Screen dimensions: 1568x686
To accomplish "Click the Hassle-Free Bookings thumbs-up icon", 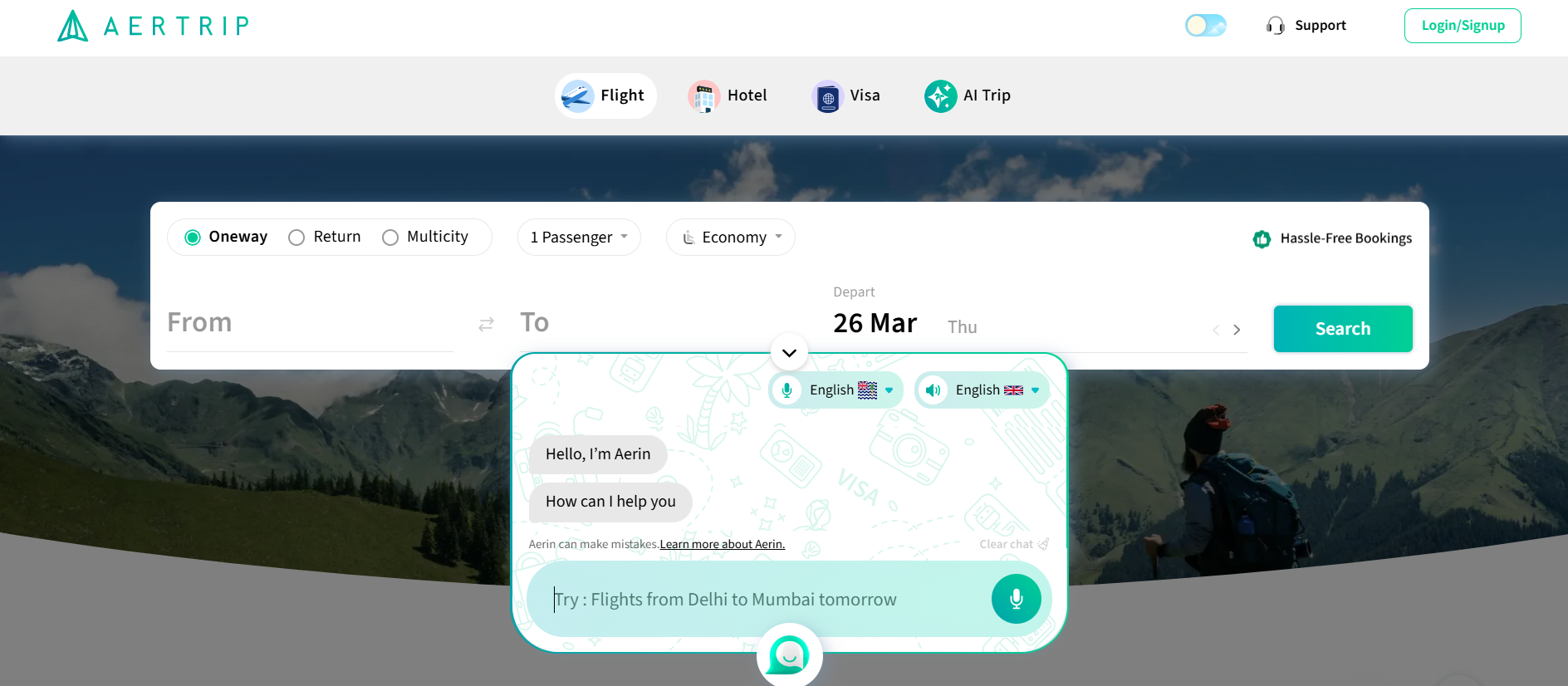I will (1262, 239).
